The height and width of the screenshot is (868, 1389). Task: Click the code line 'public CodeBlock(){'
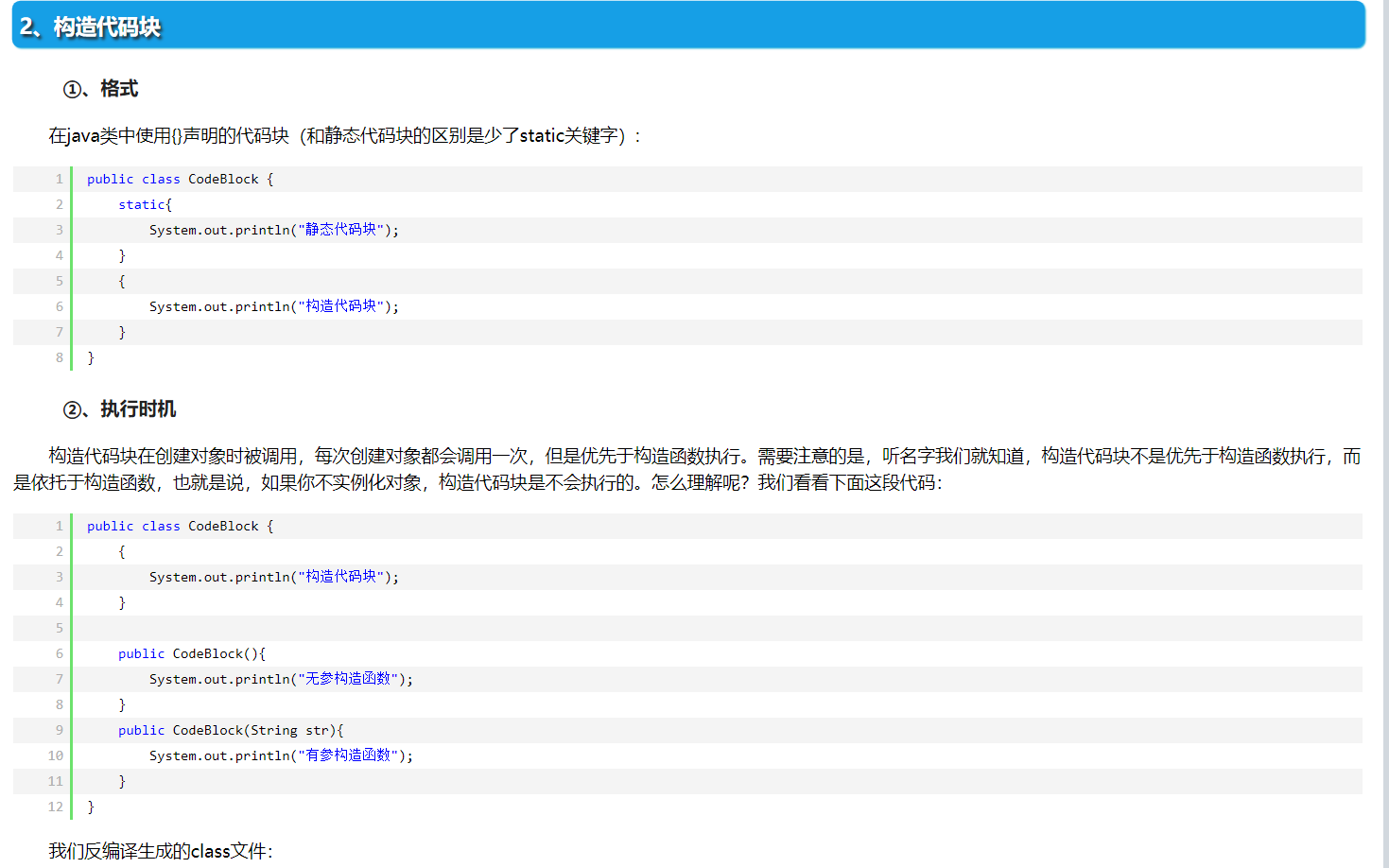(x=192, y=653)
